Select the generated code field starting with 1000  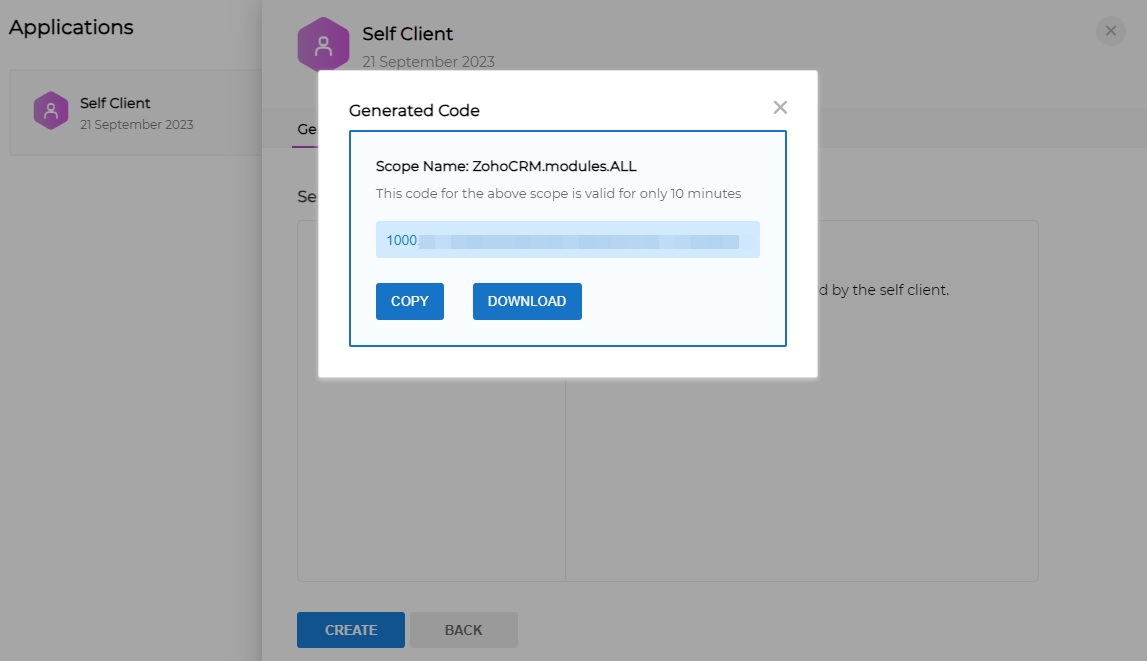point(568,240)
